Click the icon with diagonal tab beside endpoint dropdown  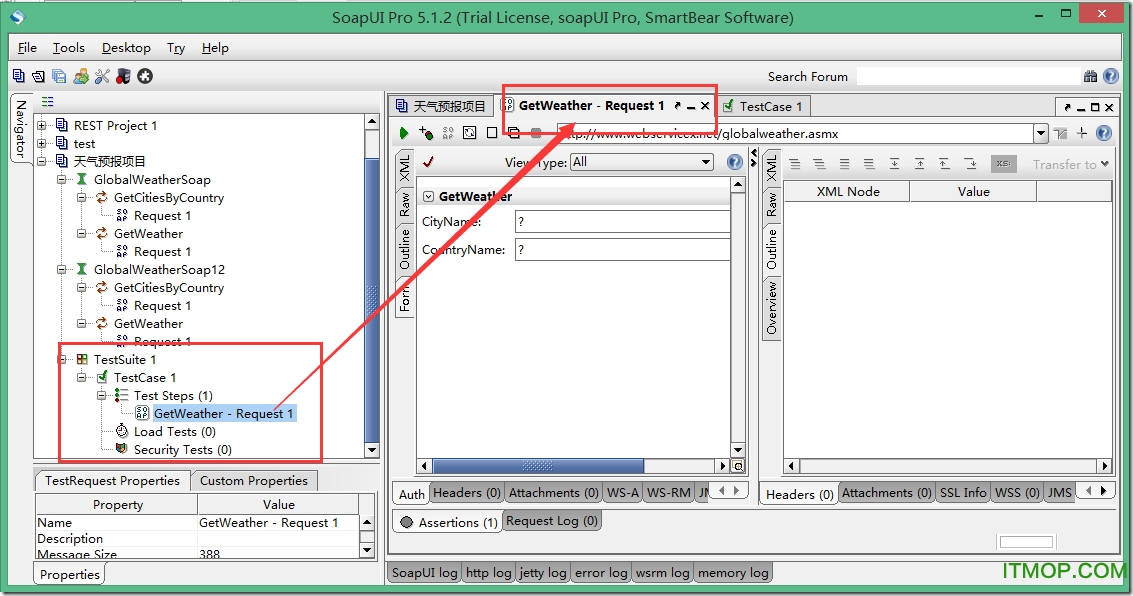click(1061, 133)
